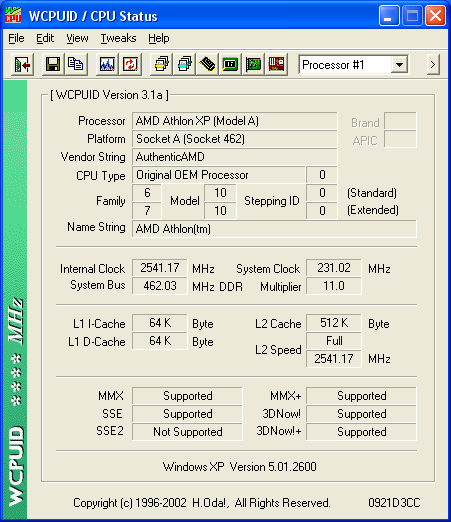Screen dimensions: 451x522
Task: Open the clock graph chart icon
Action: tap(107, 64)
